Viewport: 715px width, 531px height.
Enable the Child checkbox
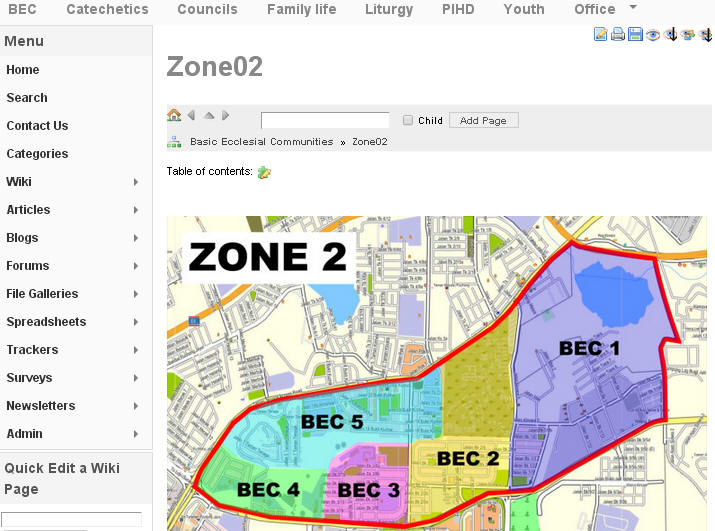408,120
